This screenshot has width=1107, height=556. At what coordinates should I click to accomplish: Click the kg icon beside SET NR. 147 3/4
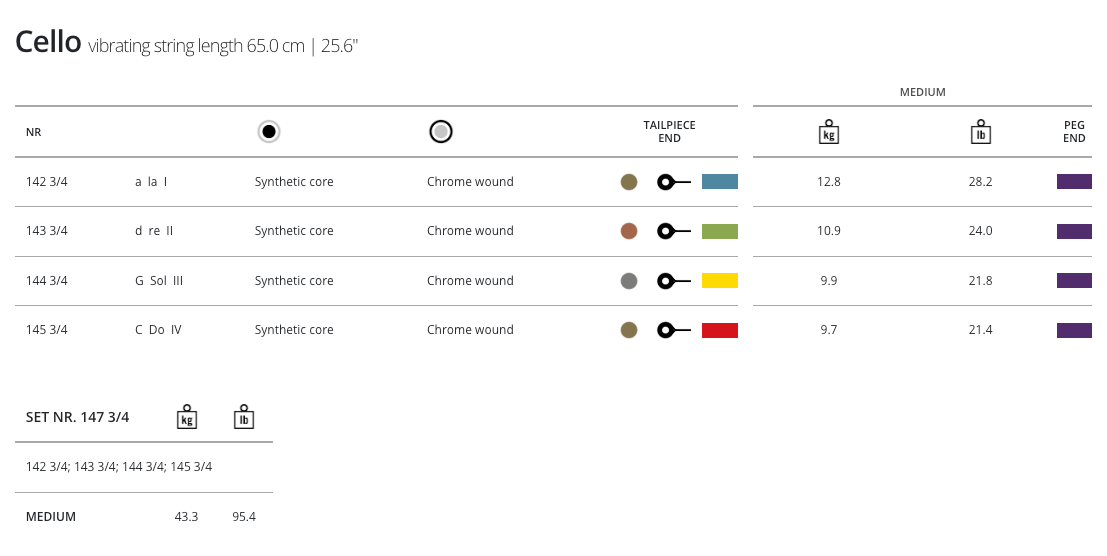tap(186, 417)
